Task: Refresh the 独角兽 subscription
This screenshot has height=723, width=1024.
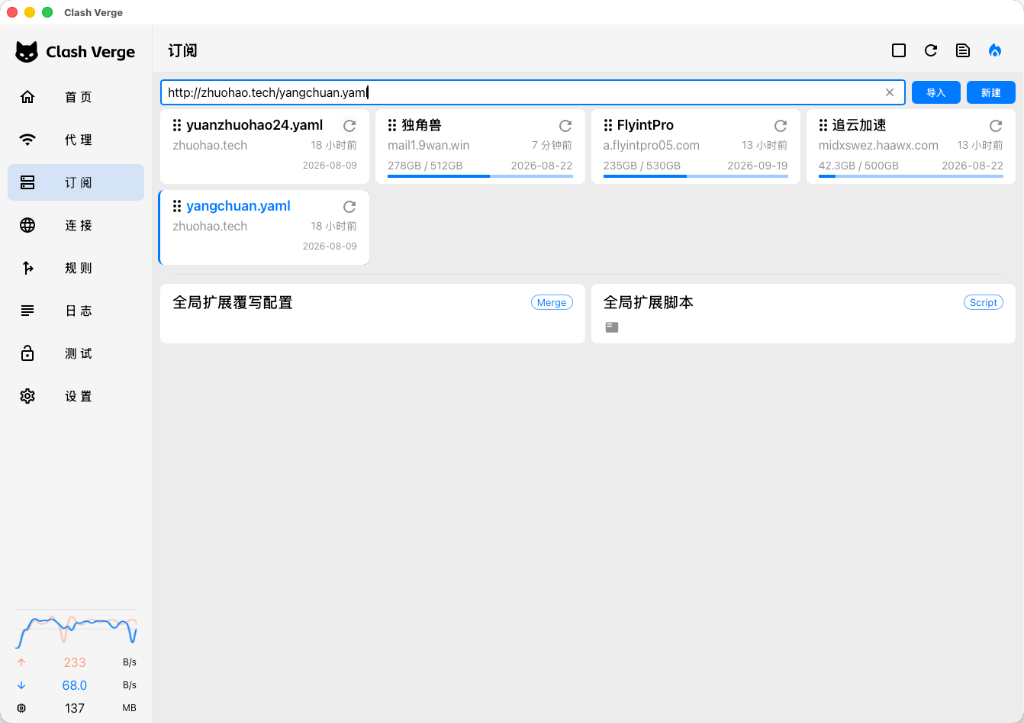Action: (x=565, y=125)
